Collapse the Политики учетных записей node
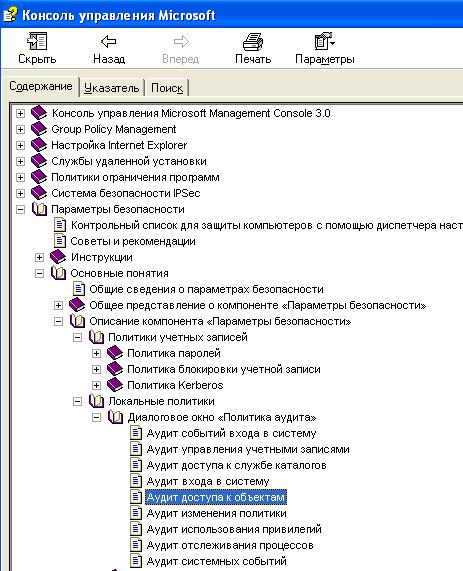This screenshot has width=463, height=571. pyautogui.click(x=77, y=338)
